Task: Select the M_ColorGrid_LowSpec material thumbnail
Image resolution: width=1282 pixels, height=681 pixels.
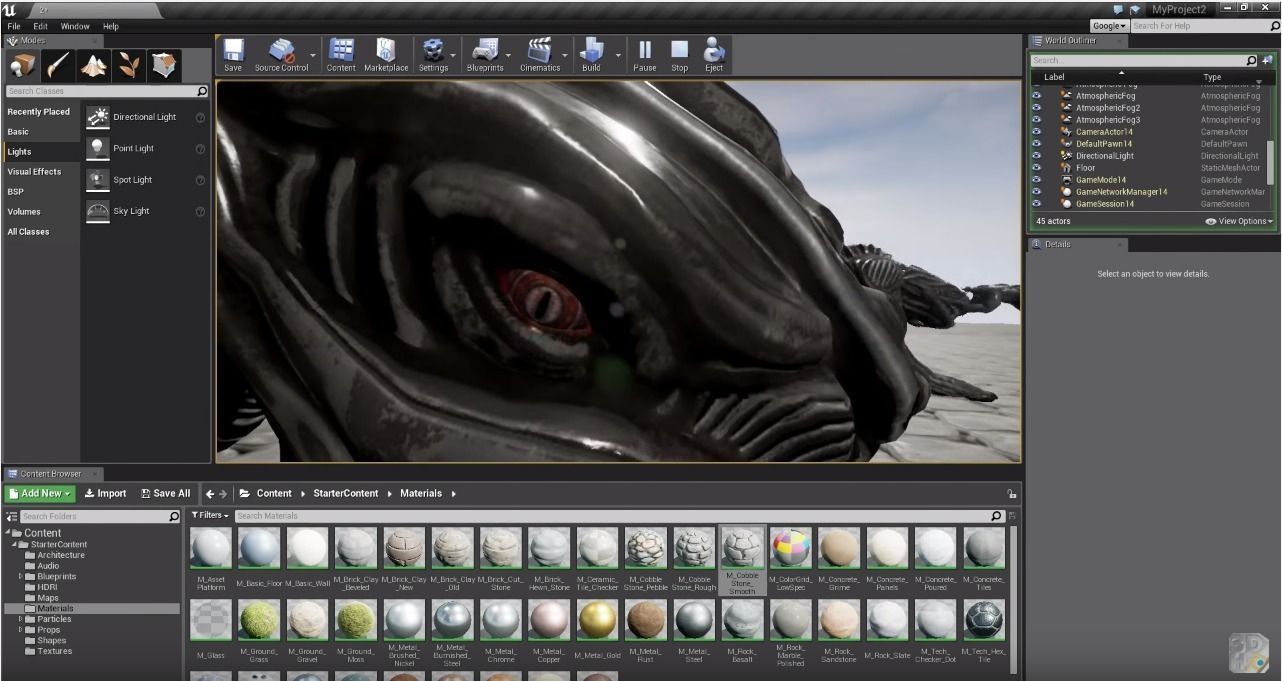Action: (791, 549)
